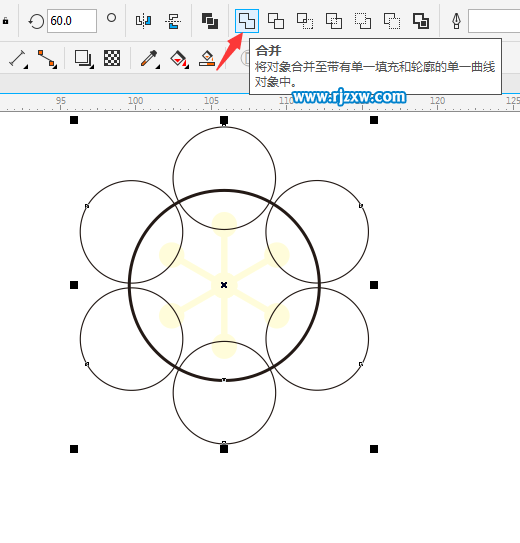
Task: Open the Dimension tool flyout
Action: pyautogui.click(x=18, y=59)
